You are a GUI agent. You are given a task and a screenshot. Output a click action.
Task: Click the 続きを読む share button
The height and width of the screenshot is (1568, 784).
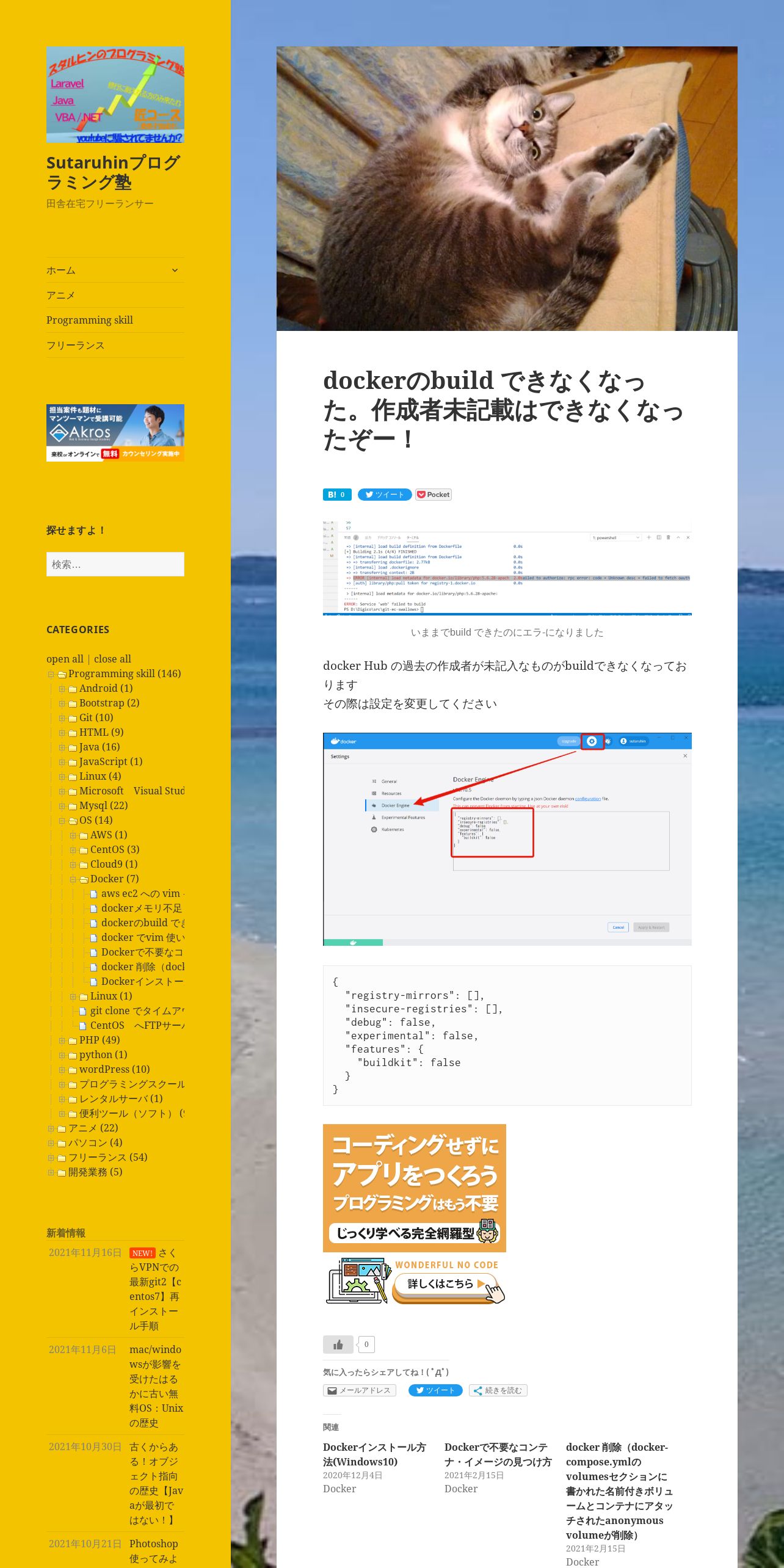[498, 1390]
